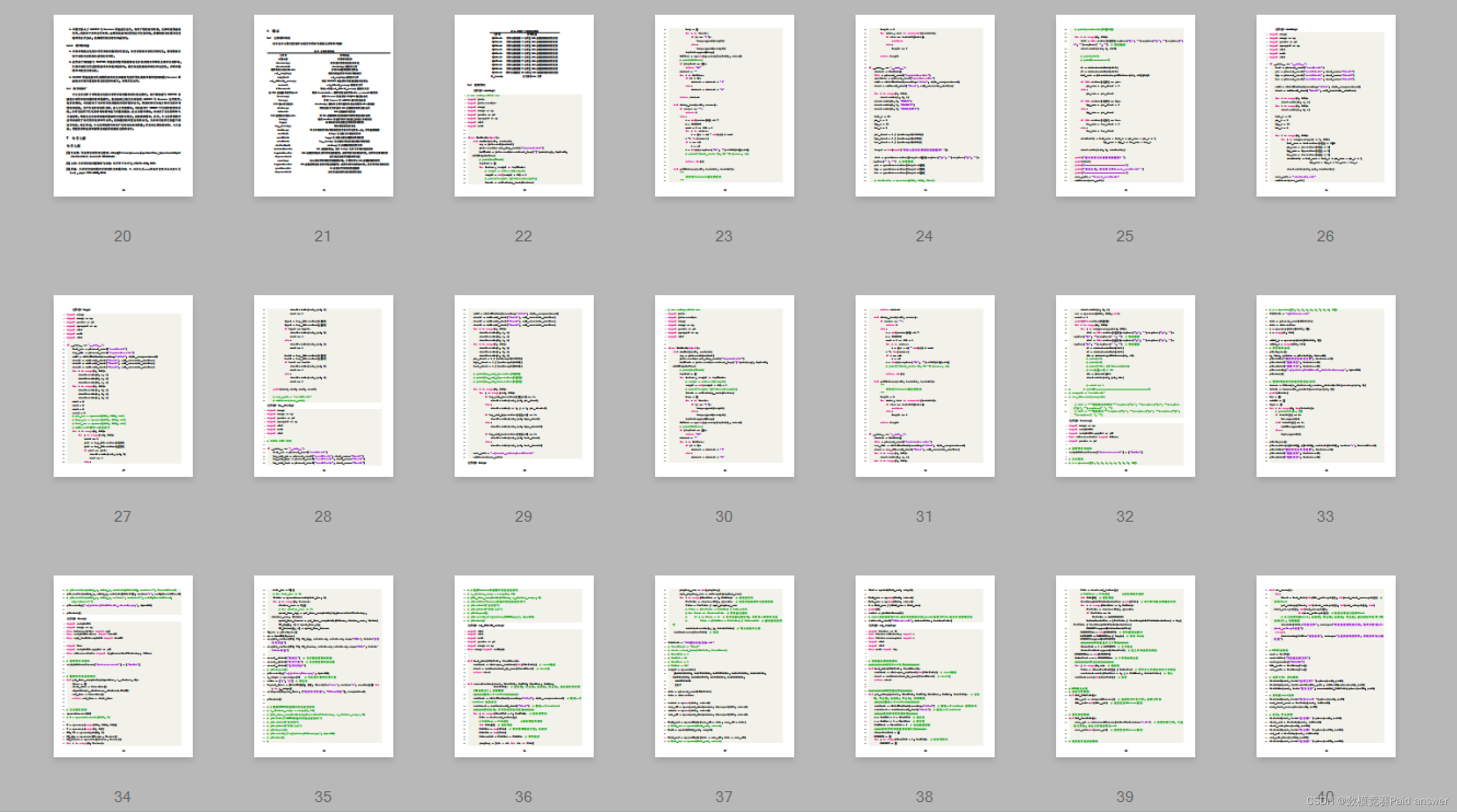Open page 32 thumbnail
This screenshot has width=1457, height=812.
1125,385
